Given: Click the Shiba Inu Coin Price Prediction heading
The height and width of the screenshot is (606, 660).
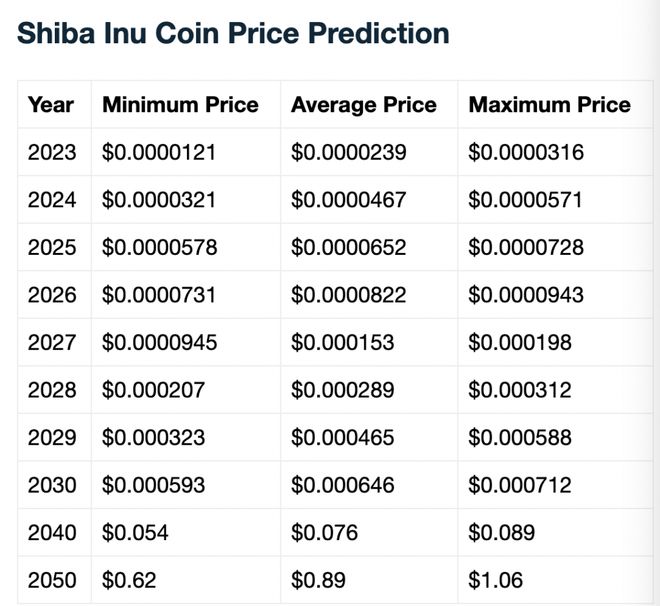Looking at the screenshot, I should (233, 33).
